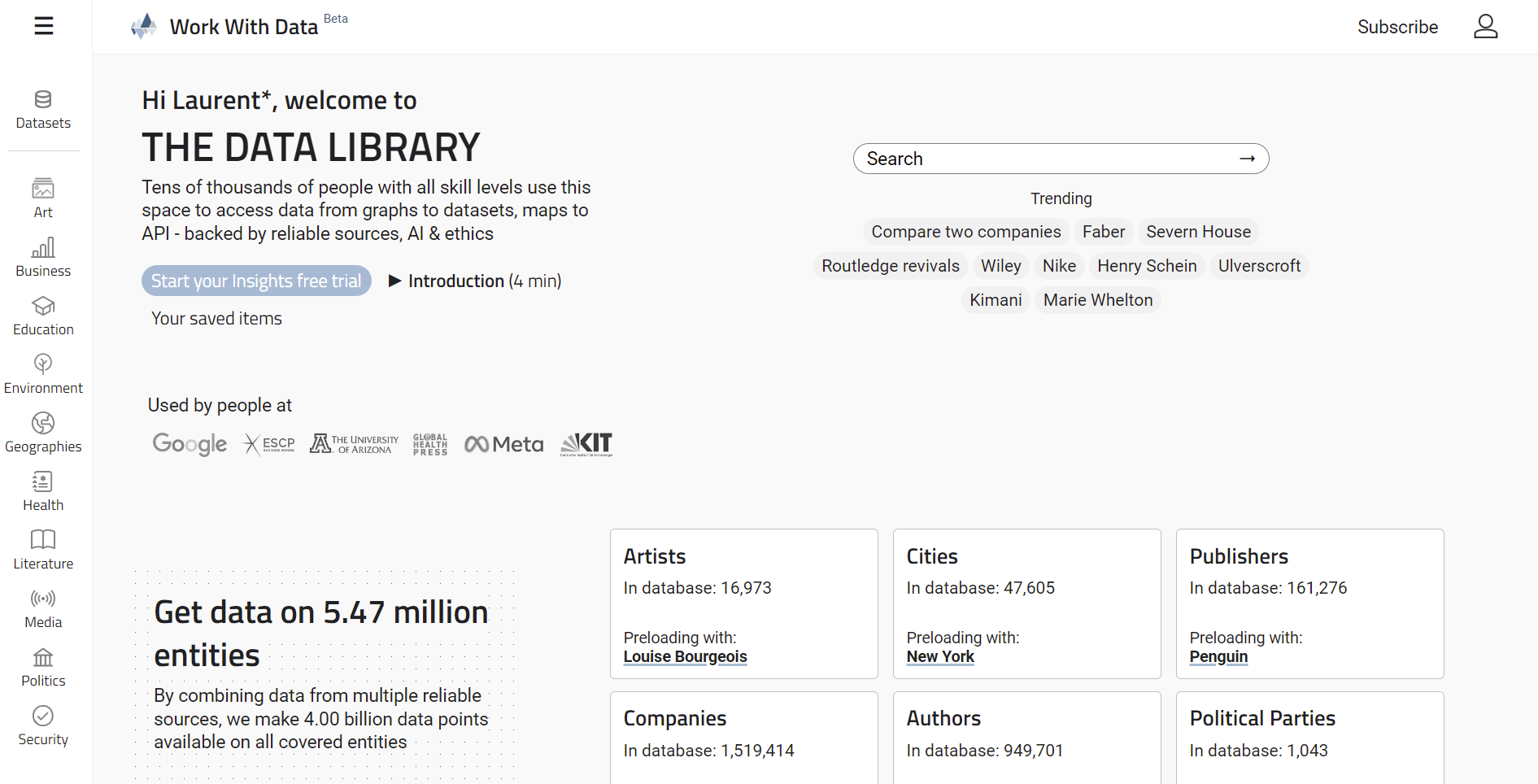The width and height of the screenshot is (1538, 784).
Task: Select the Media category icon
Action: click(43, 599)
